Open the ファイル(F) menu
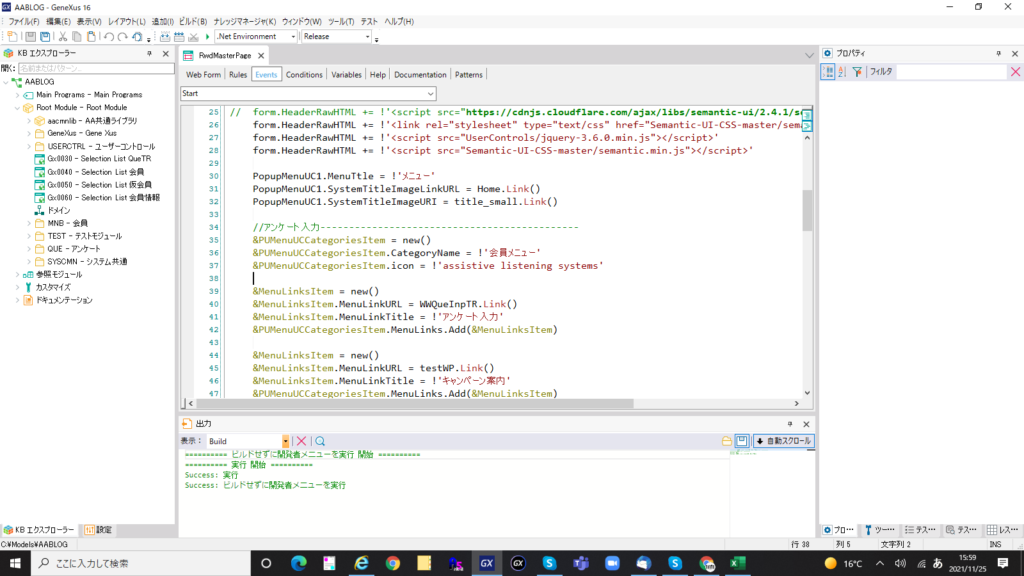The image size is (1024, 576). point(24,22)
